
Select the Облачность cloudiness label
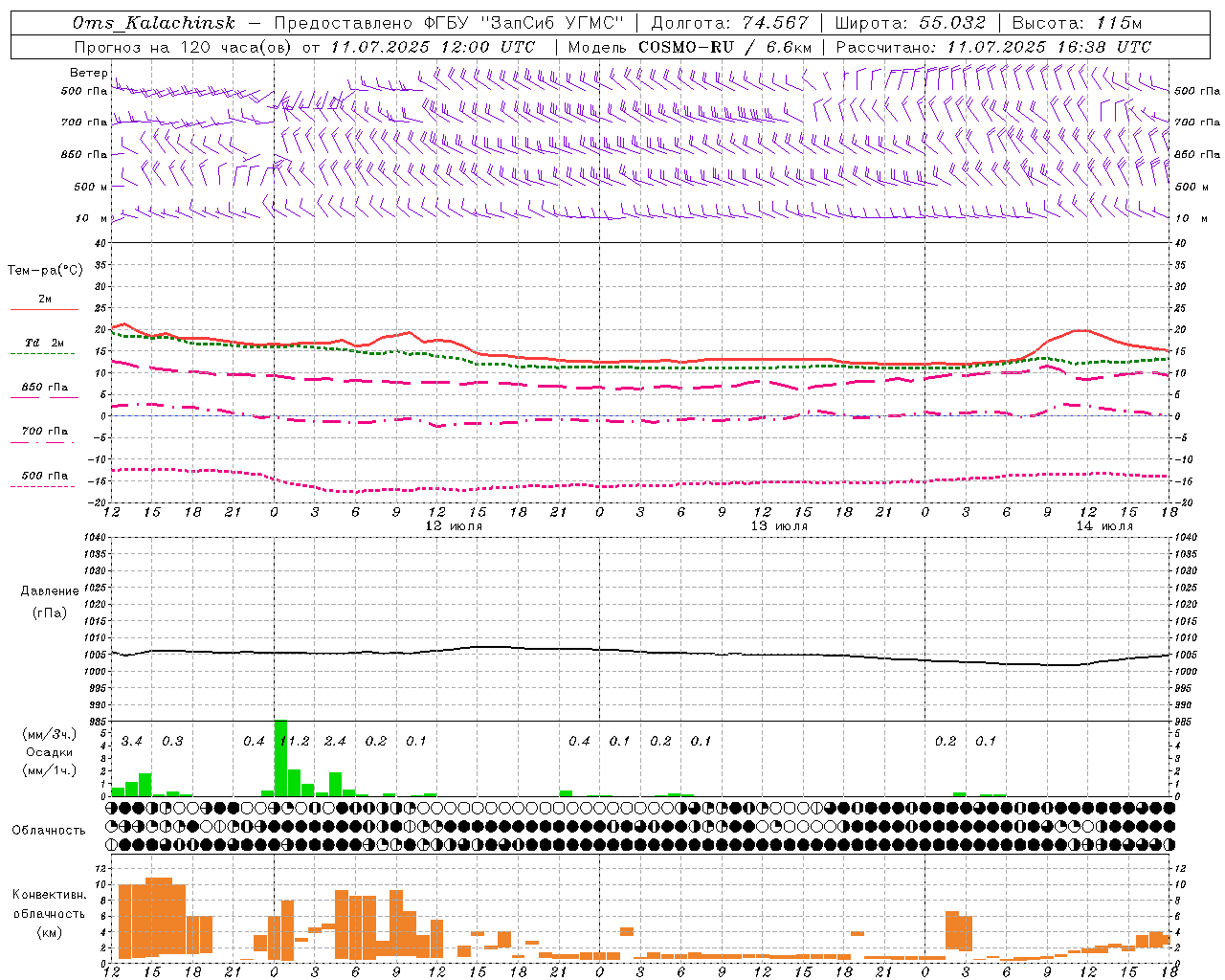pyautogui.click(x=49, y=830)
